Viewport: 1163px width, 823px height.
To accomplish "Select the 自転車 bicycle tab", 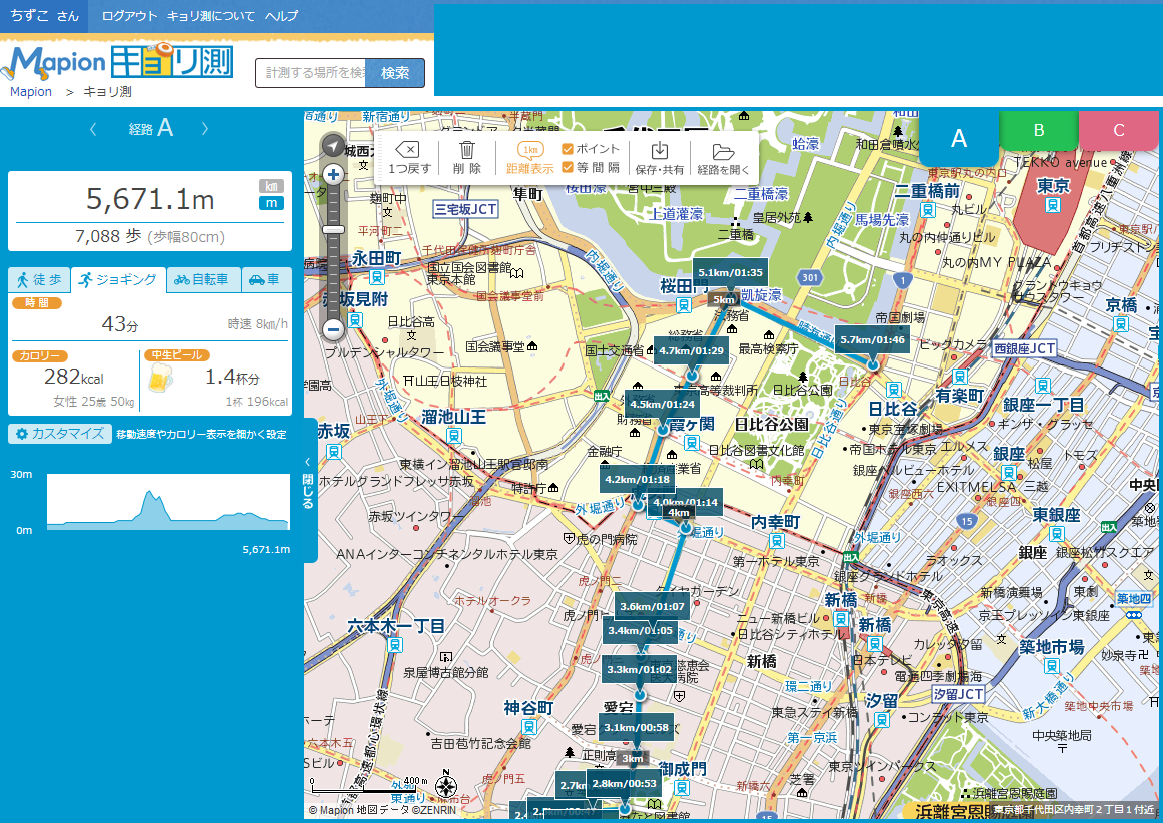I will coord(203,280).
